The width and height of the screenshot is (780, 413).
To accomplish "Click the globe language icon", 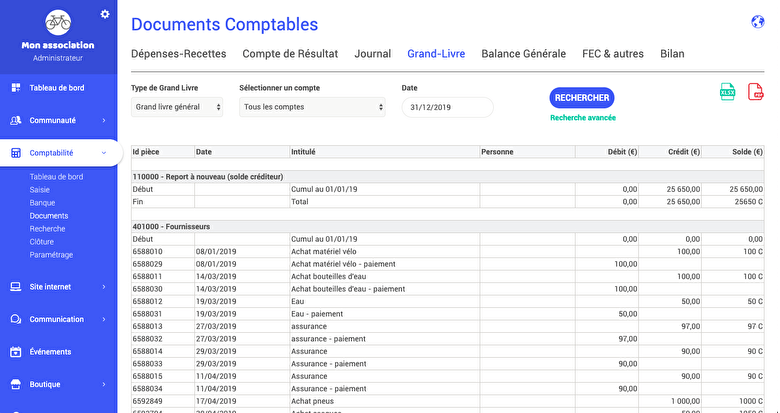I will (758, 22).
